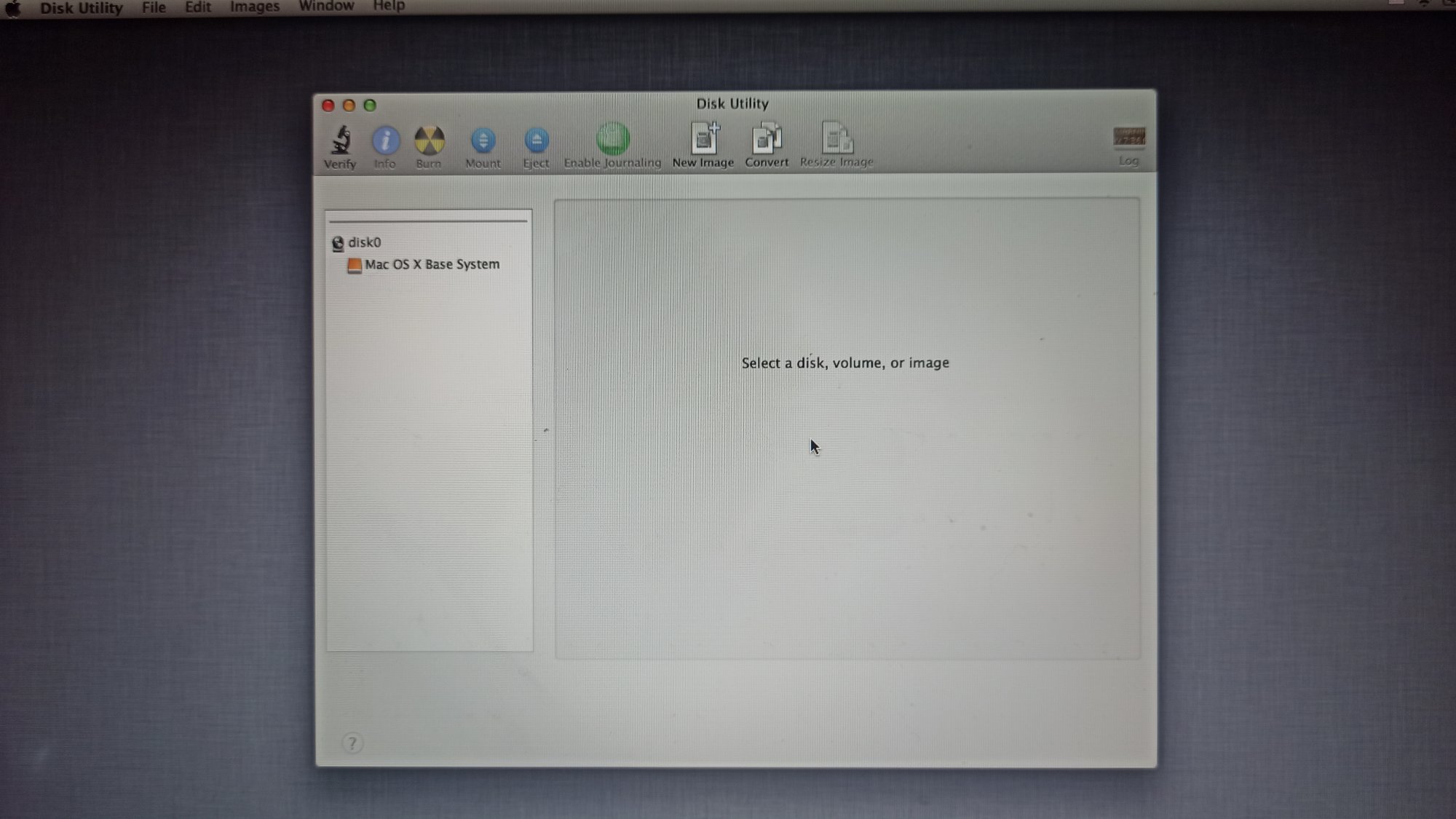Click the green zoom window button

[370, 106]
